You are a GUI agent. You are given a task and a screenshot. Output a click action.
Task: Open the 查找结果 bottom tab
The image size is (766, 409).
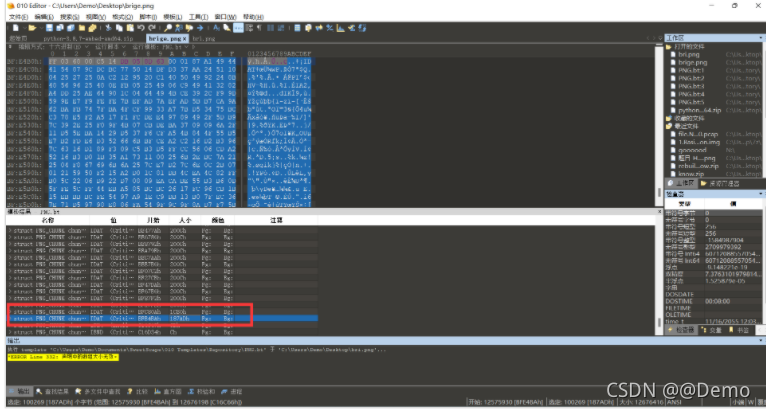52,391
